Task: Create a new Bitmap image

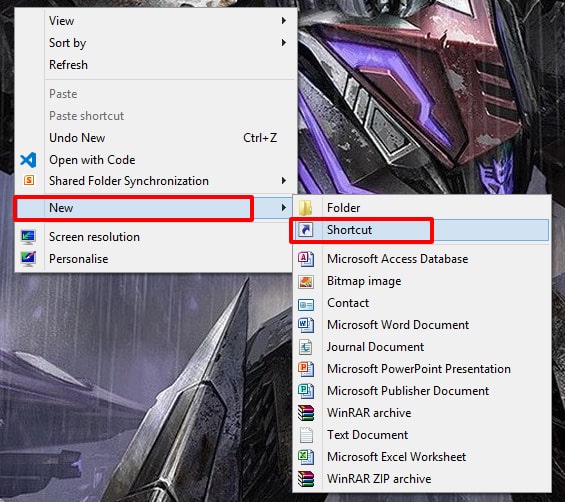Action: (x=422, y=281)
